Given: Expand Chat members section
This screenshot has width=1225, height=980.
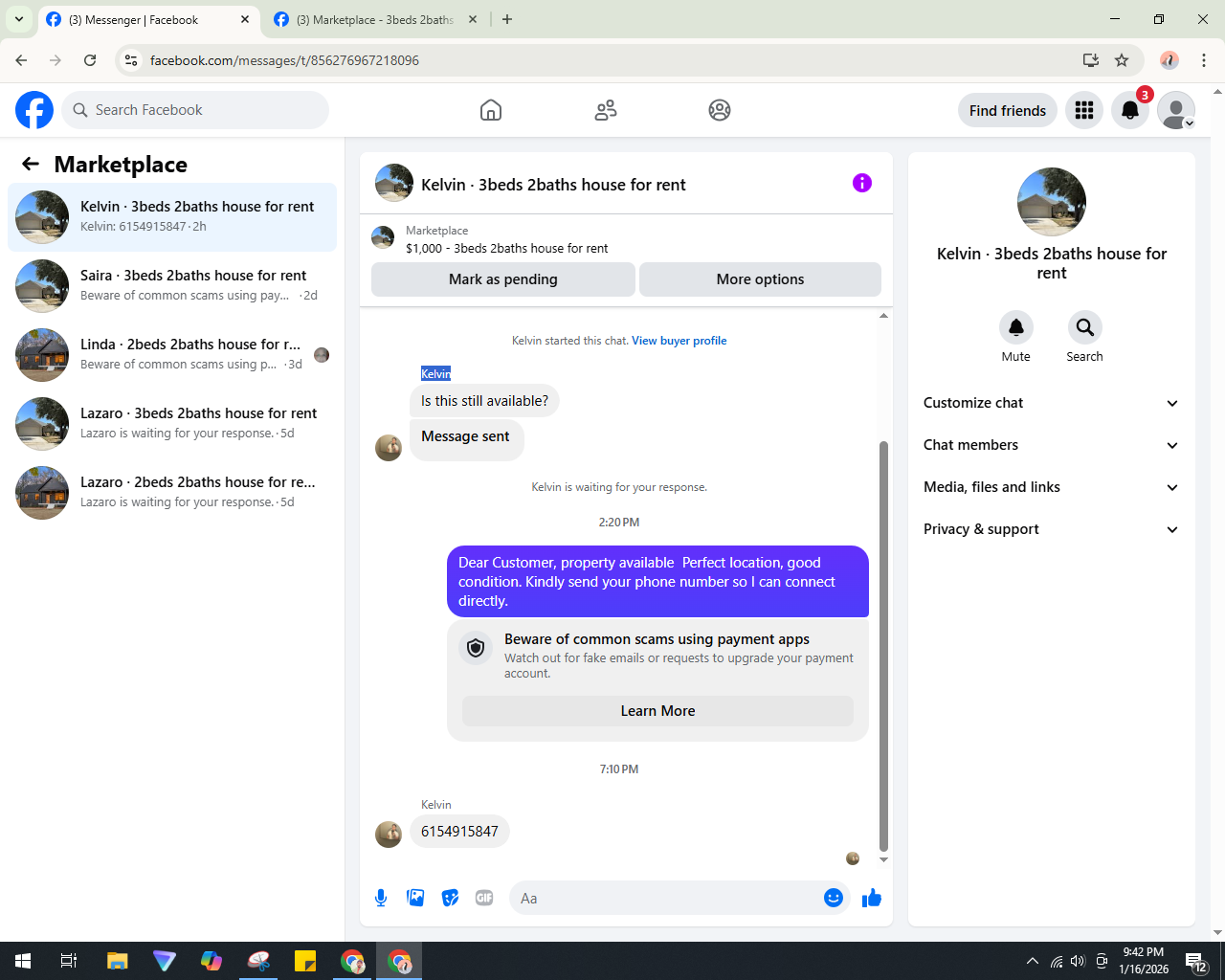Looking at the screenshot, I should [1052, 445].
